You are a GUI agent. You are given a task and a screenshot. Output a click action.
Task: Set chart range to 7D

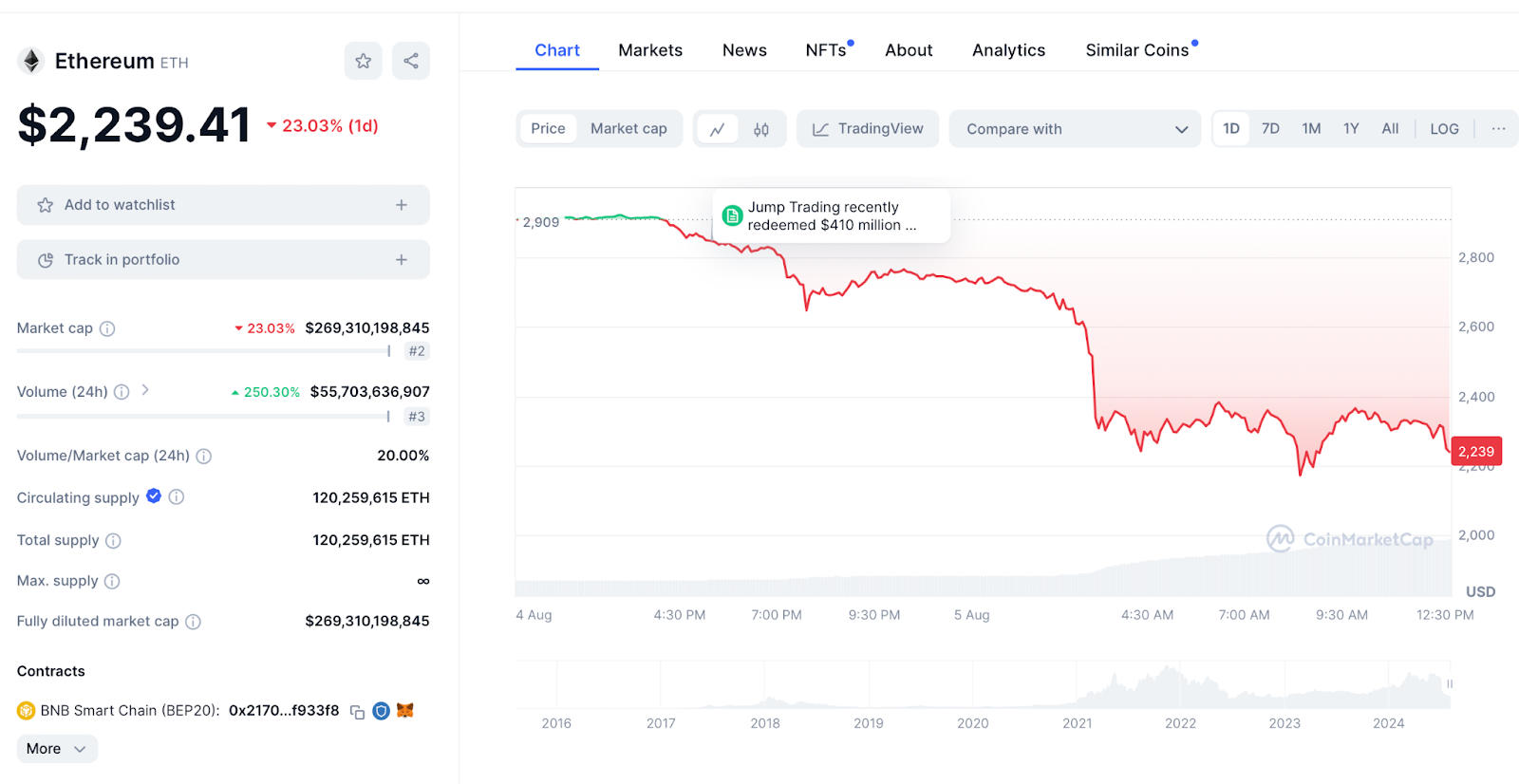pos(1270,129)
